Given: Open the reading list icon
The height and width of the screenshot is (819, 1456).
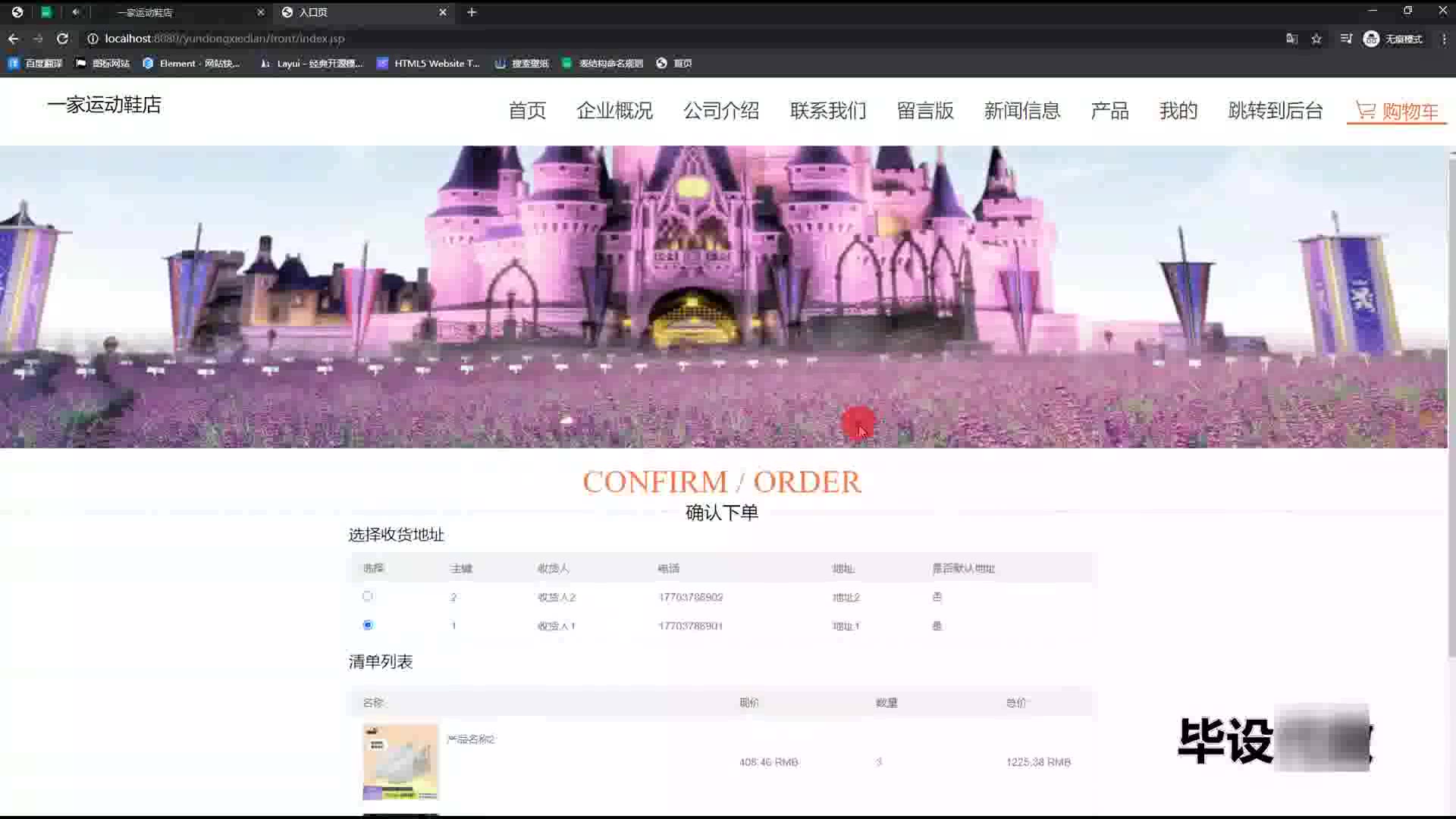Looking at the screenshot, I should 1346,39.
